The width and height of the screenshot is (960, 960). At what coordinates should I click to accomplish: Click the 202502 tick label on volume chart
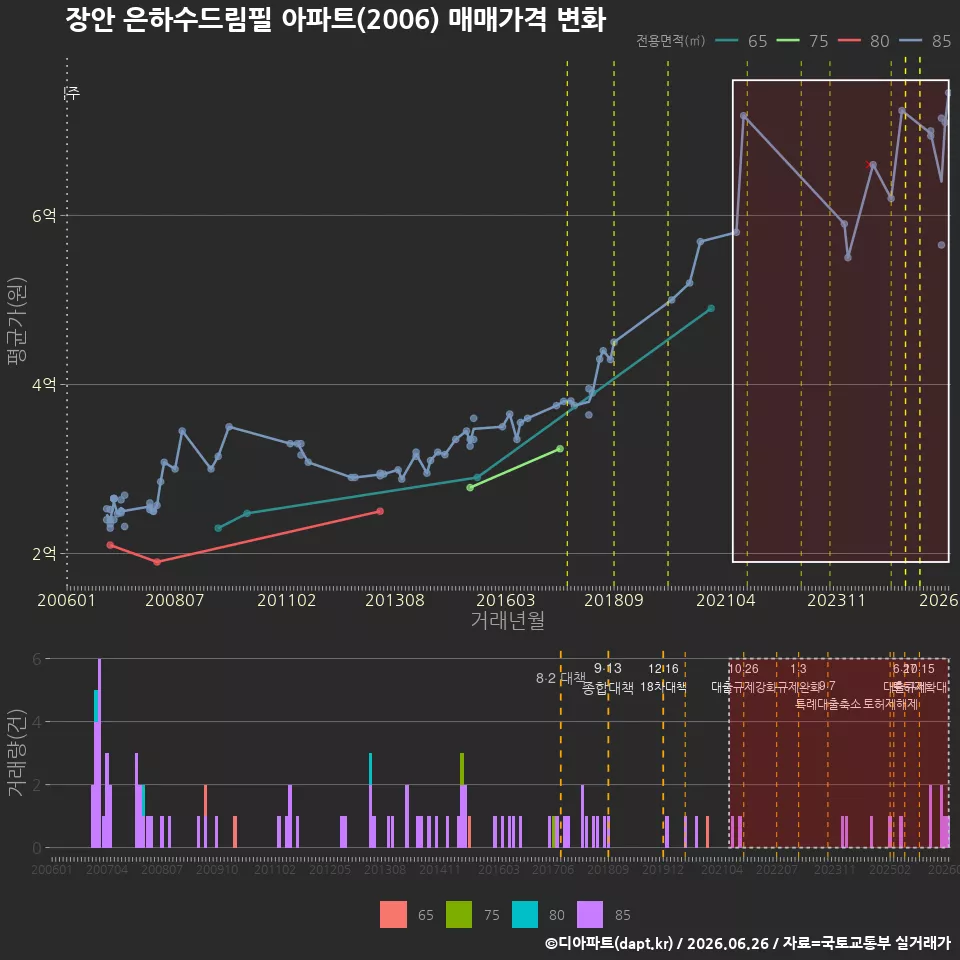(890, 869)
